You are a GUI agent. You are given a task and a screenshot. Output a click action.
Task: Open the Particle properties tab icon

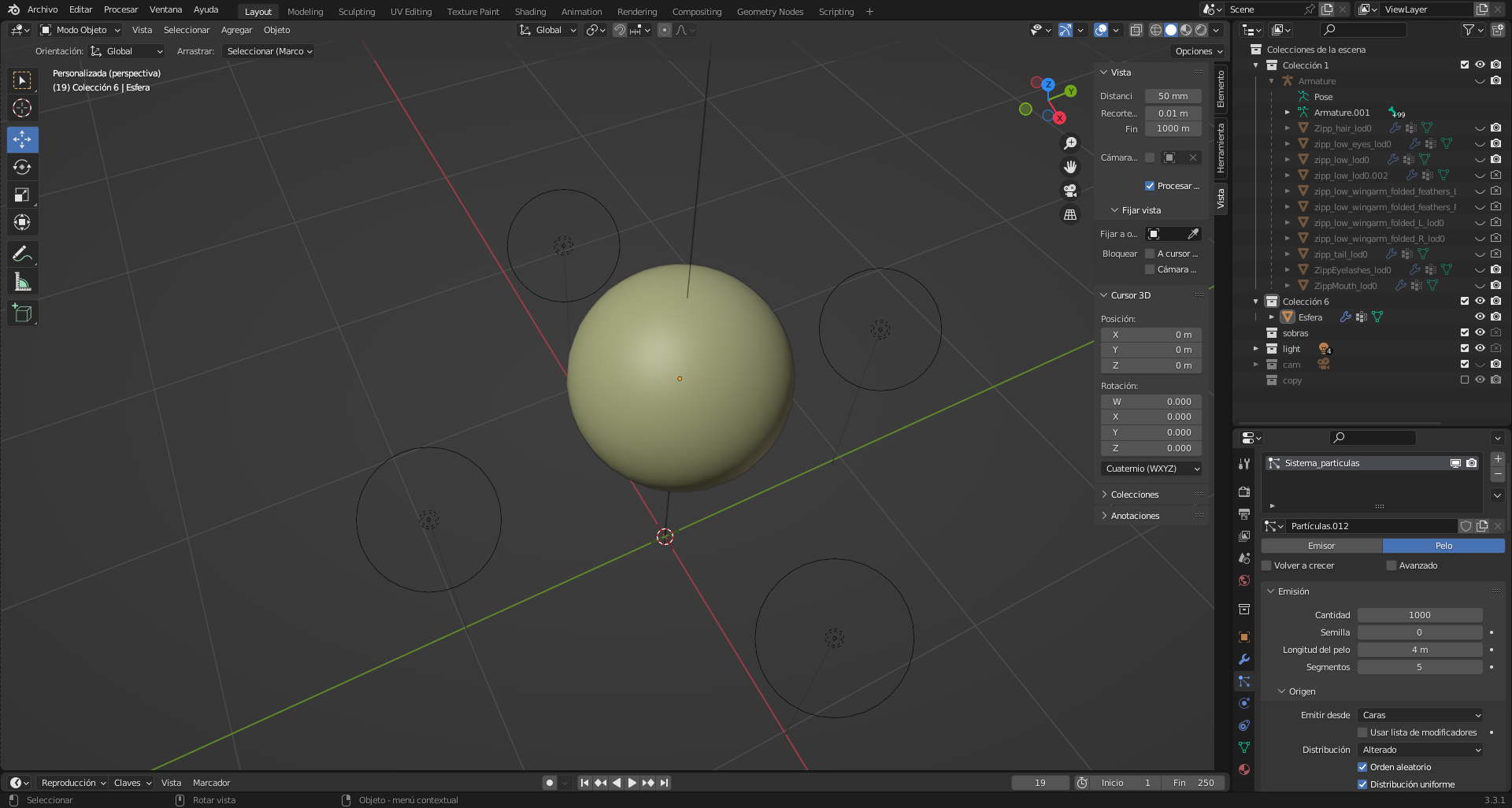click(x=1244, y=681)
